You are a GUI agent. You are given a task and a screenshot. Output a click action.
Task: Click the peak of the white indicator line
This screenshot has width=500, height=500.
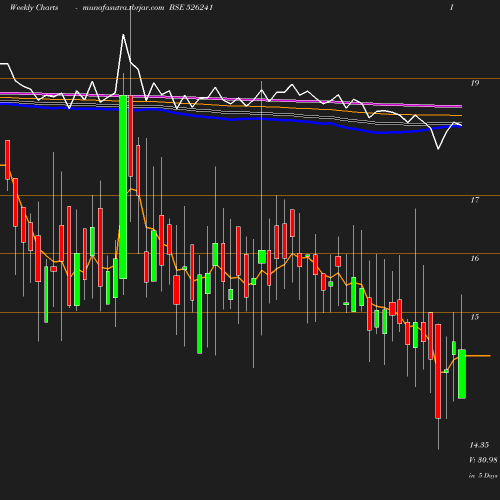tap(123, 35)
